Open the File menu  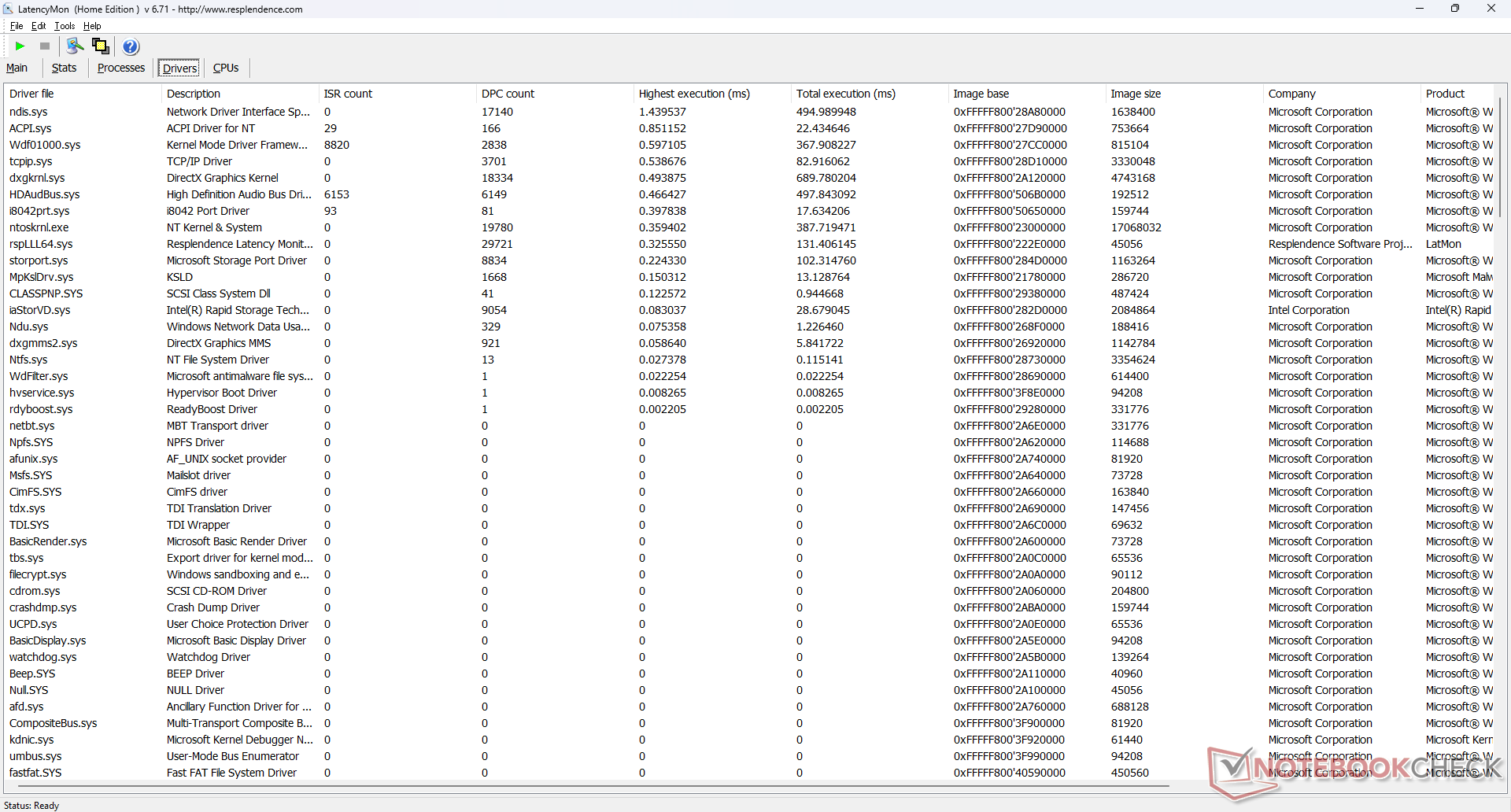point(17,26)
